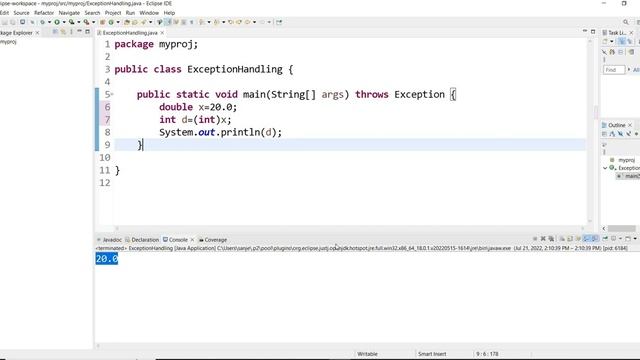Minimize the editor area

click(x=585, y=31)
